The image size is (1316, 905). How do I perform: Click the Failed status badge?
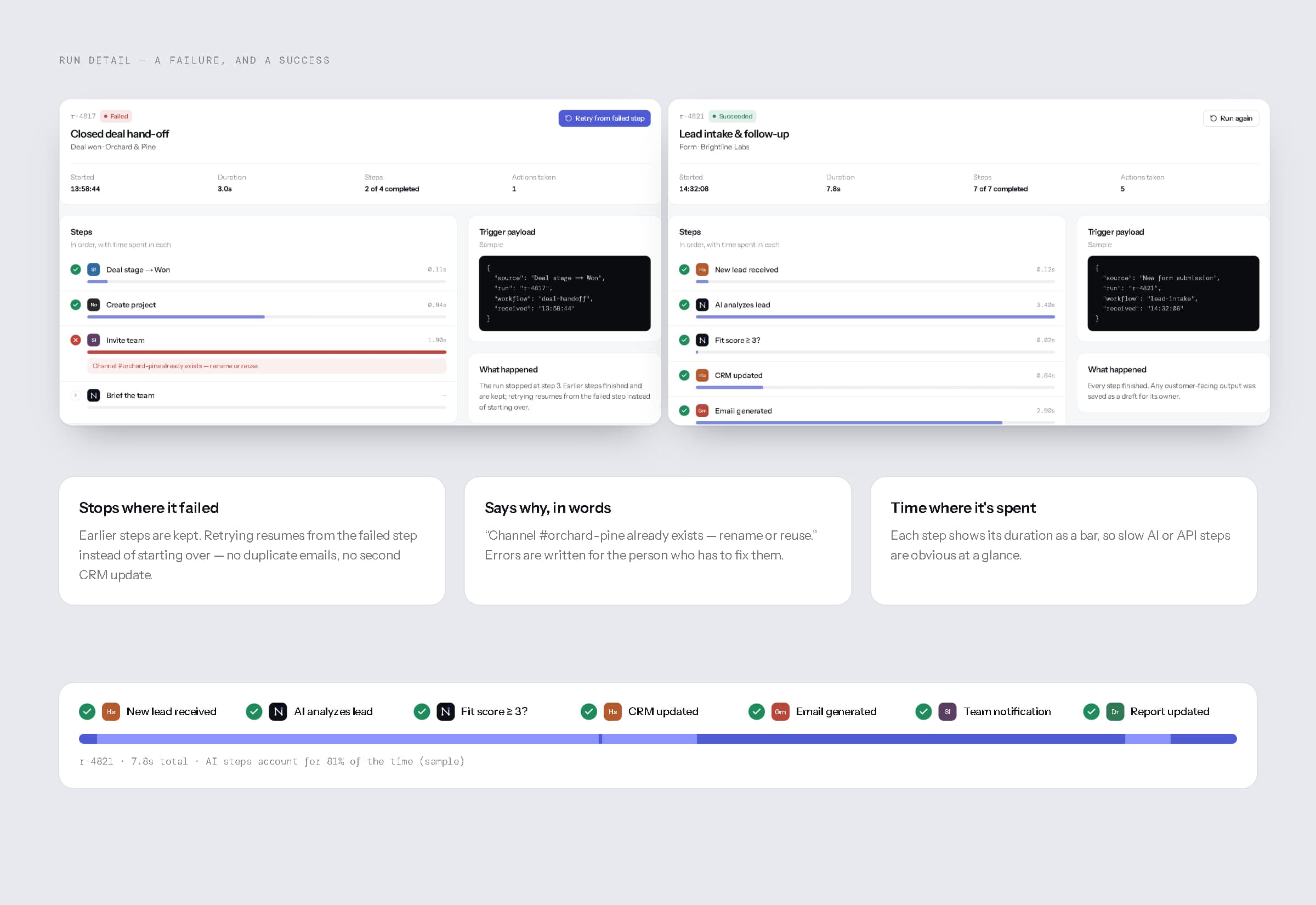pos(116,116)
